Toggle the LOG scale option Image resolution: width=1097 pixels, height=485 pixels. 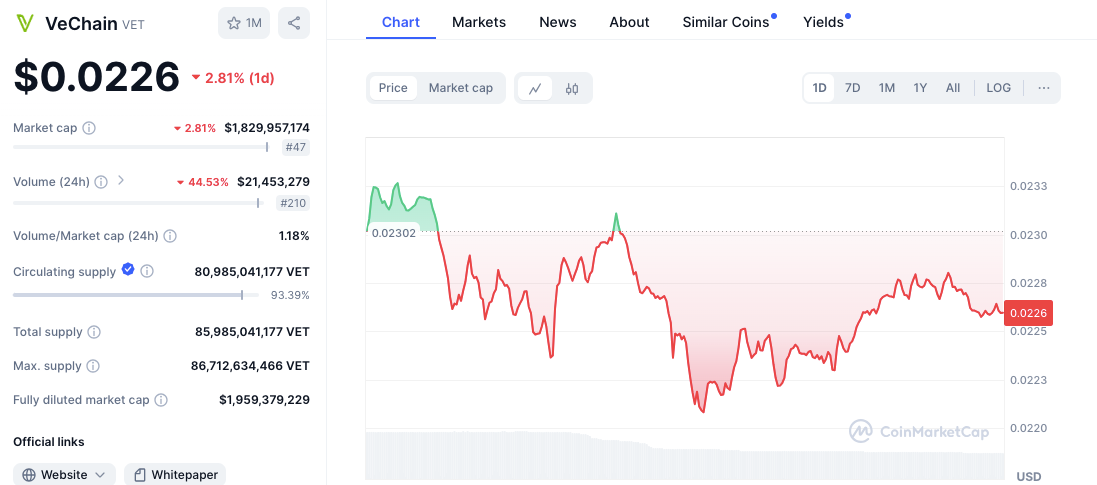(998, 88)
